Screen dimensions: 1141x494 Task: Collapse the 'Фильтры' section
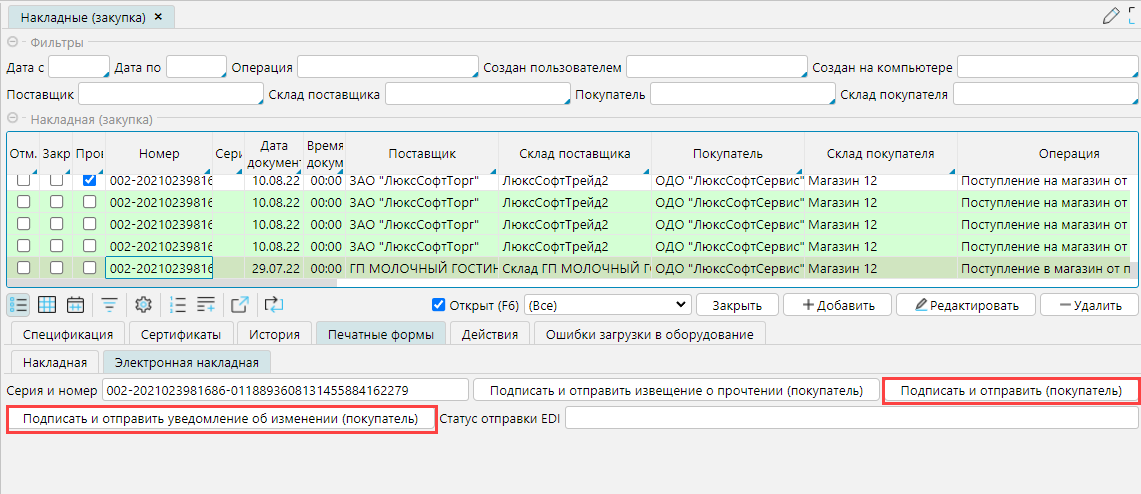(x=13, y=42)
